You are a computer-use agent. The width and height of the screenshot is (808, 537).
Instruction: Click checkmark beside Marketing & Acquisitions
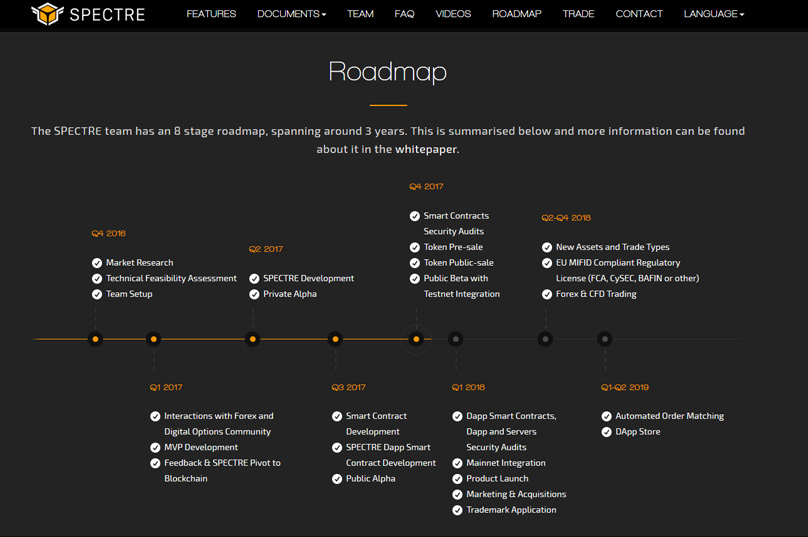point(457,495)
